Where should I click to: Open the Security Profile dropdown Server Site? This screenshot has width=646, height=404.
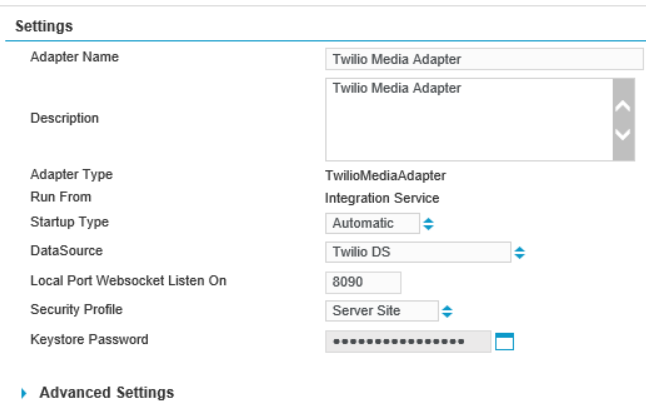[382, 311]
